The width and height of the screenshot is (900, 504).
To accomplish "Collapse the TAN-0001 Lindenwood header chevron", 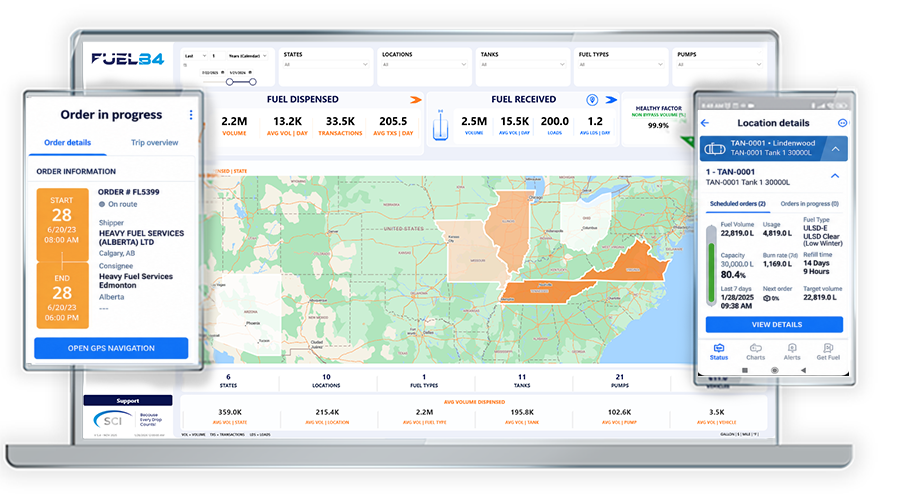I will point(836,149).
